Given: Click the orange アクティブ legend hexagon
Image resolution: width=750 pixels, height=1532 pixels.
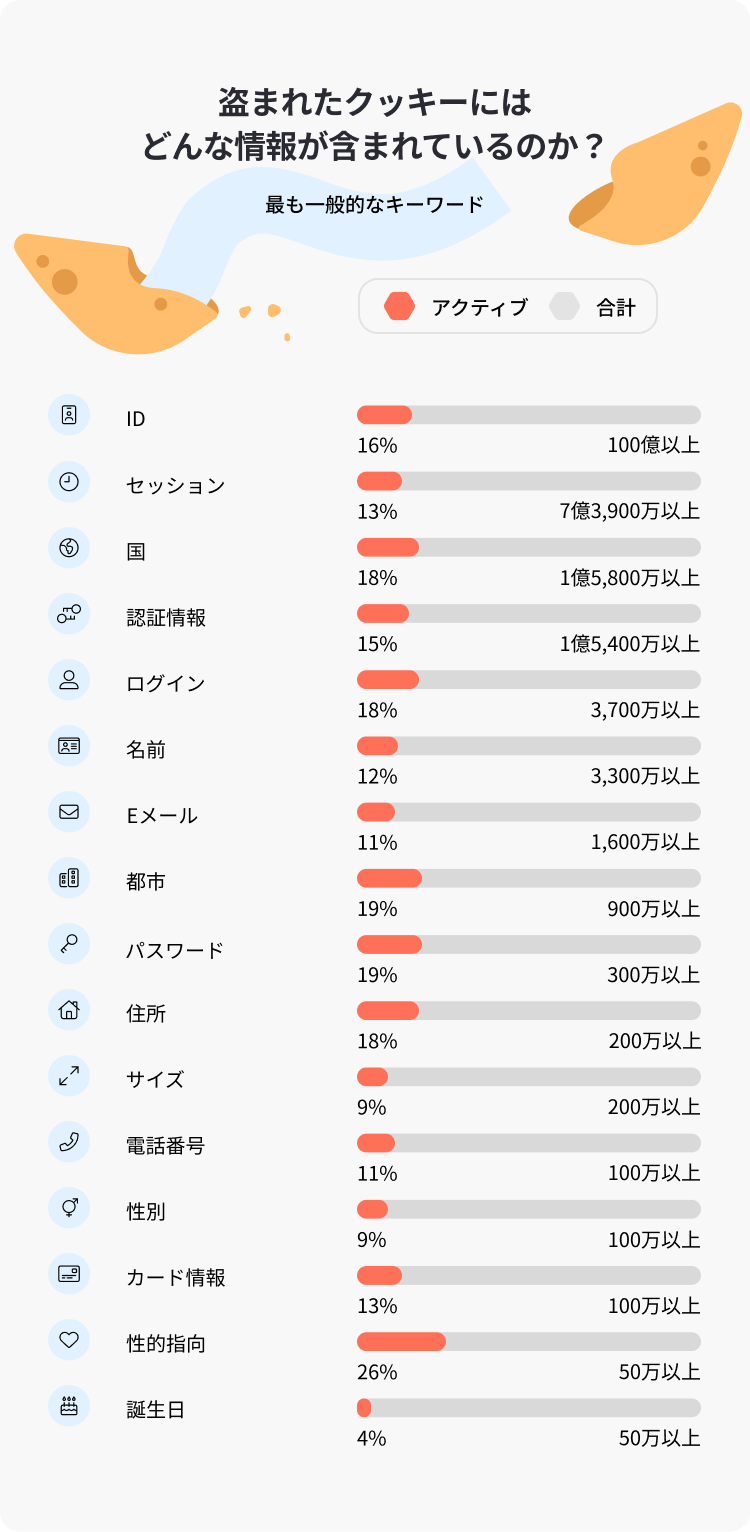Looking at the screenshot, I should coord(400,306).
